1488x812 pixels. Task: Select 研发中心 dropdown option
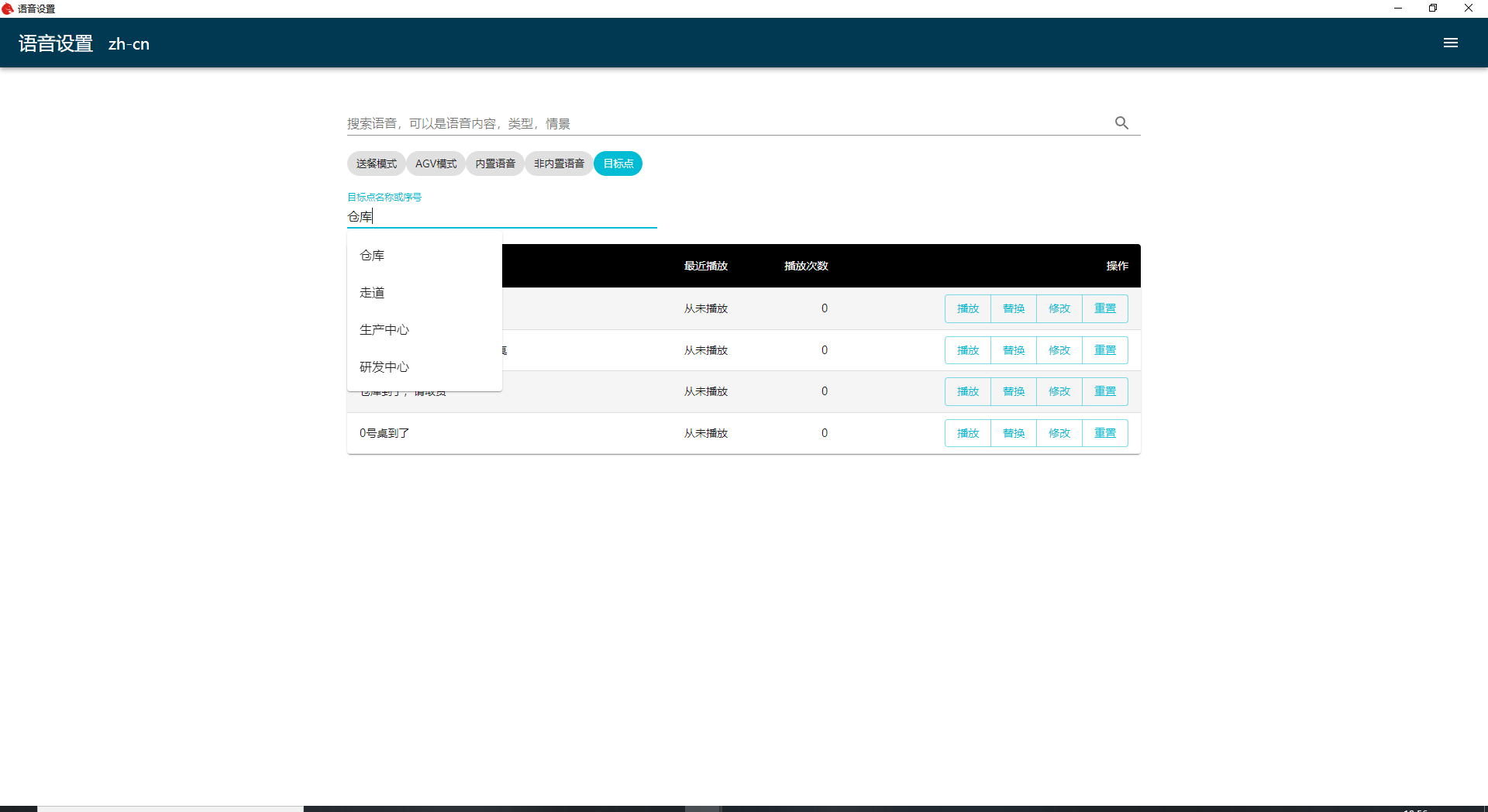(x=384, y=367)
